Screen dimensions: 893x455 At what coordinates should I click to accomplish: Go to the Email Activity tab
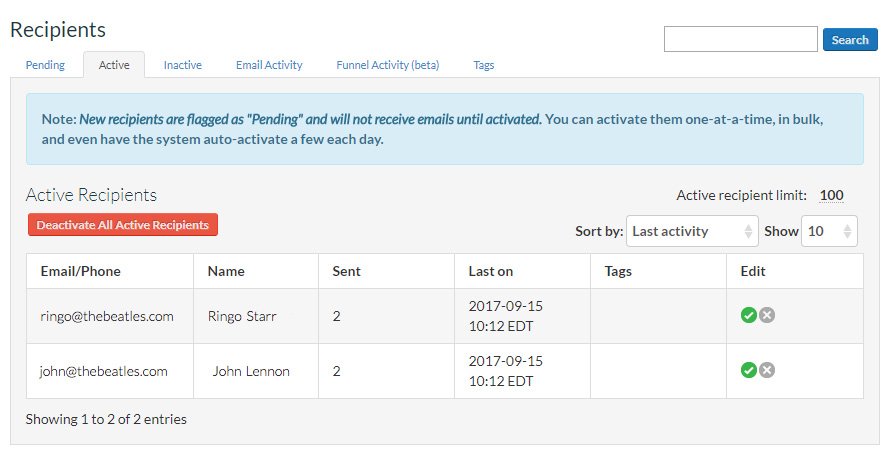[x=269, y=65]
